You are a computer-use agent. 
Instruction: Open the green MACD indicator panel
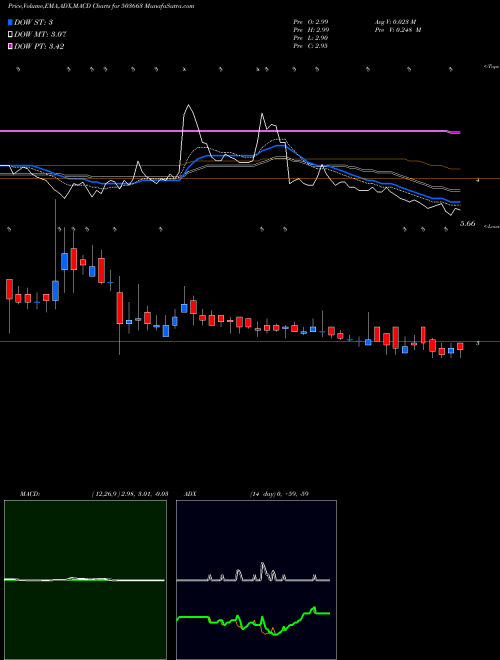coord(85,580)
